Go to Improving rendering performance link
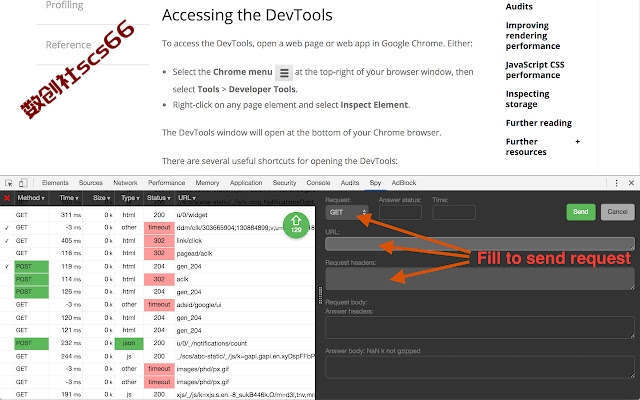Screen dimensions: 640x400 [x=533, y=36]
